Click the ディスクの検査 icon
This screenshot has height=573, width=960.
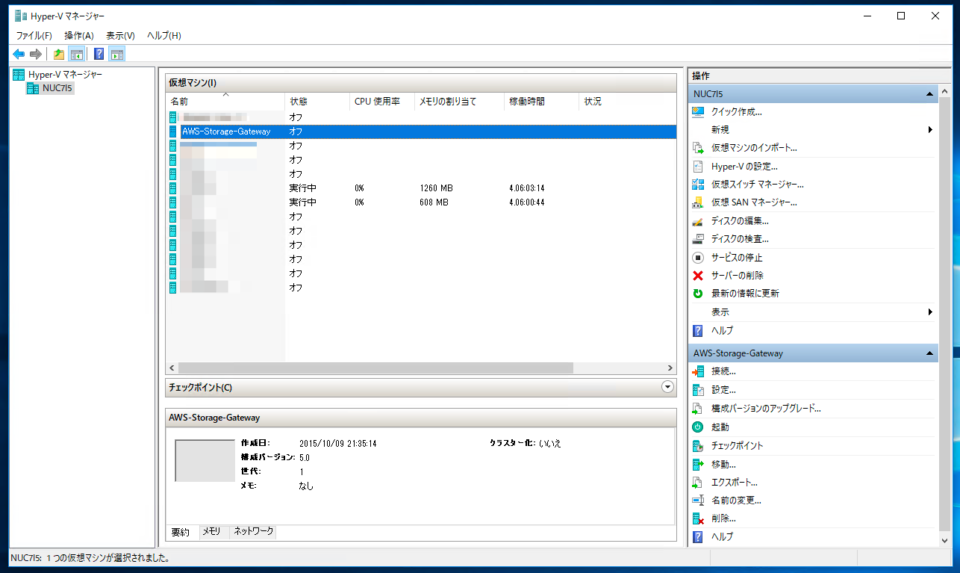tap(698, 239)
